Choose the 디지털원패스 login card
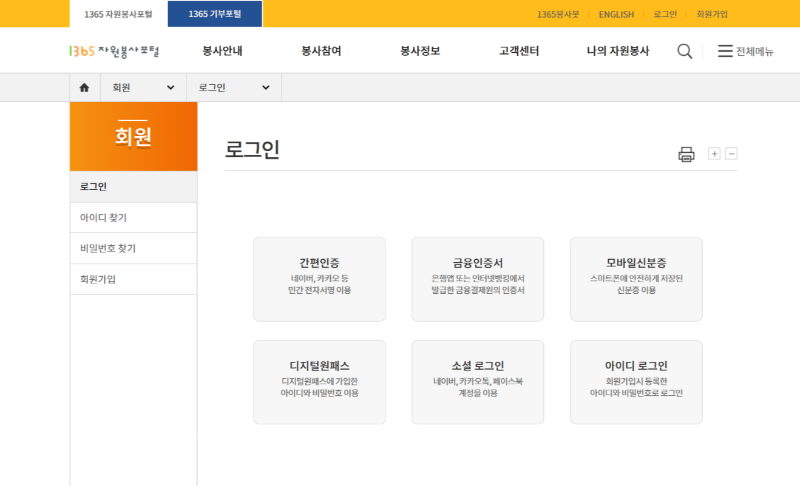This screenshot has width=800, height=486. click(319, 382)
